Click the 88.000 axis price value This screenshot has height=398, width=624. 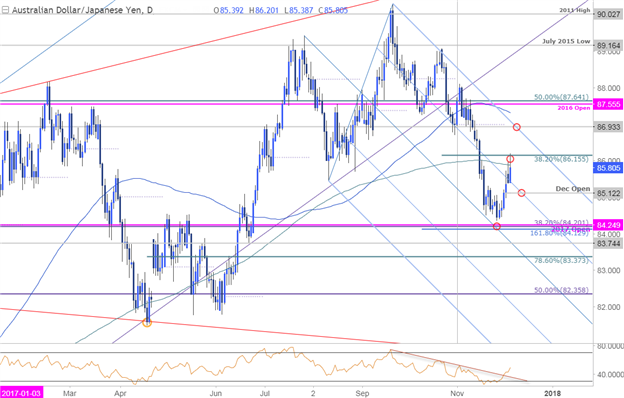(608, 88)
